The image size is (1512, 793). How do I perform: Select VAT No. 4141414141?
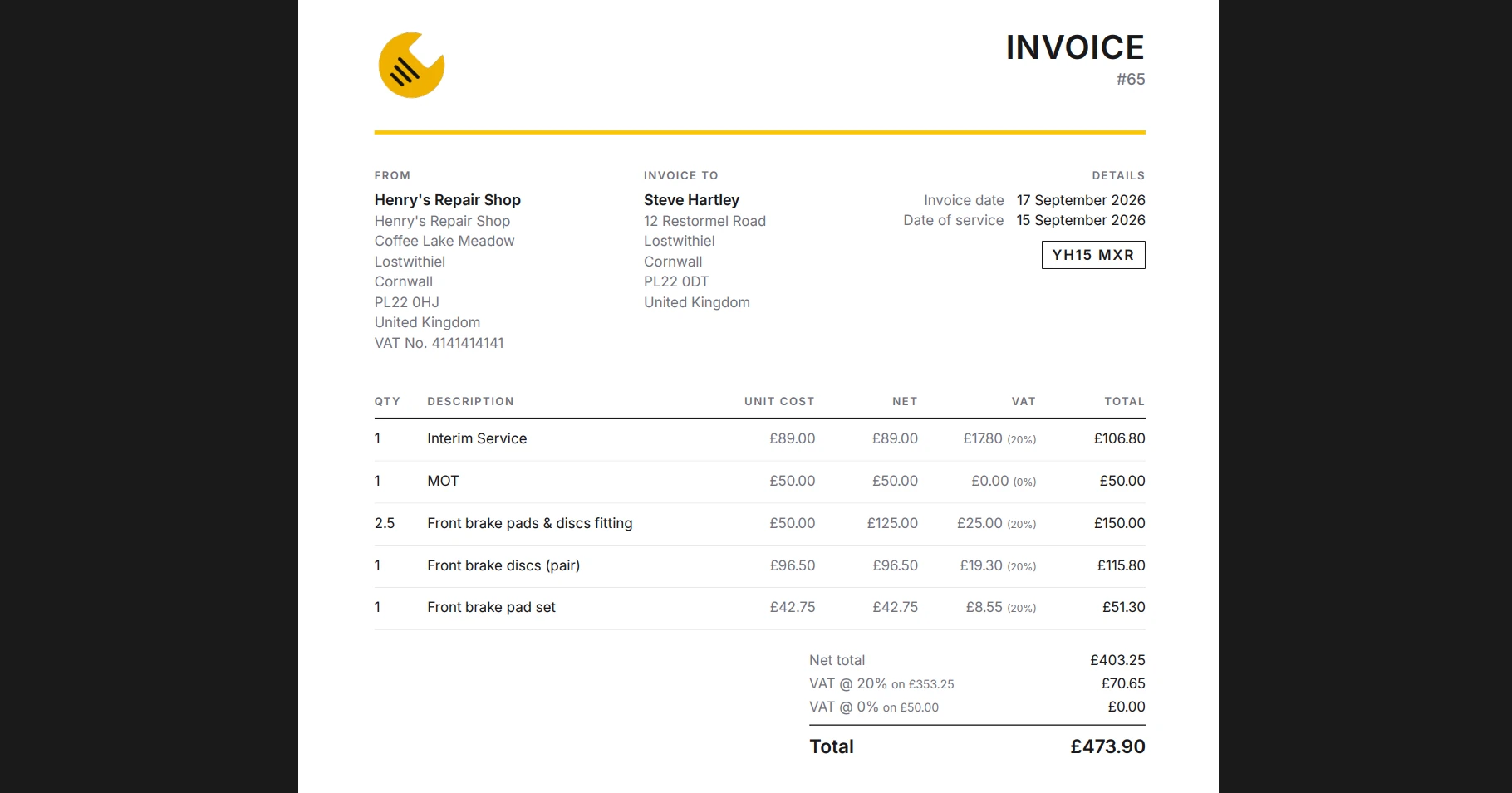439,343
